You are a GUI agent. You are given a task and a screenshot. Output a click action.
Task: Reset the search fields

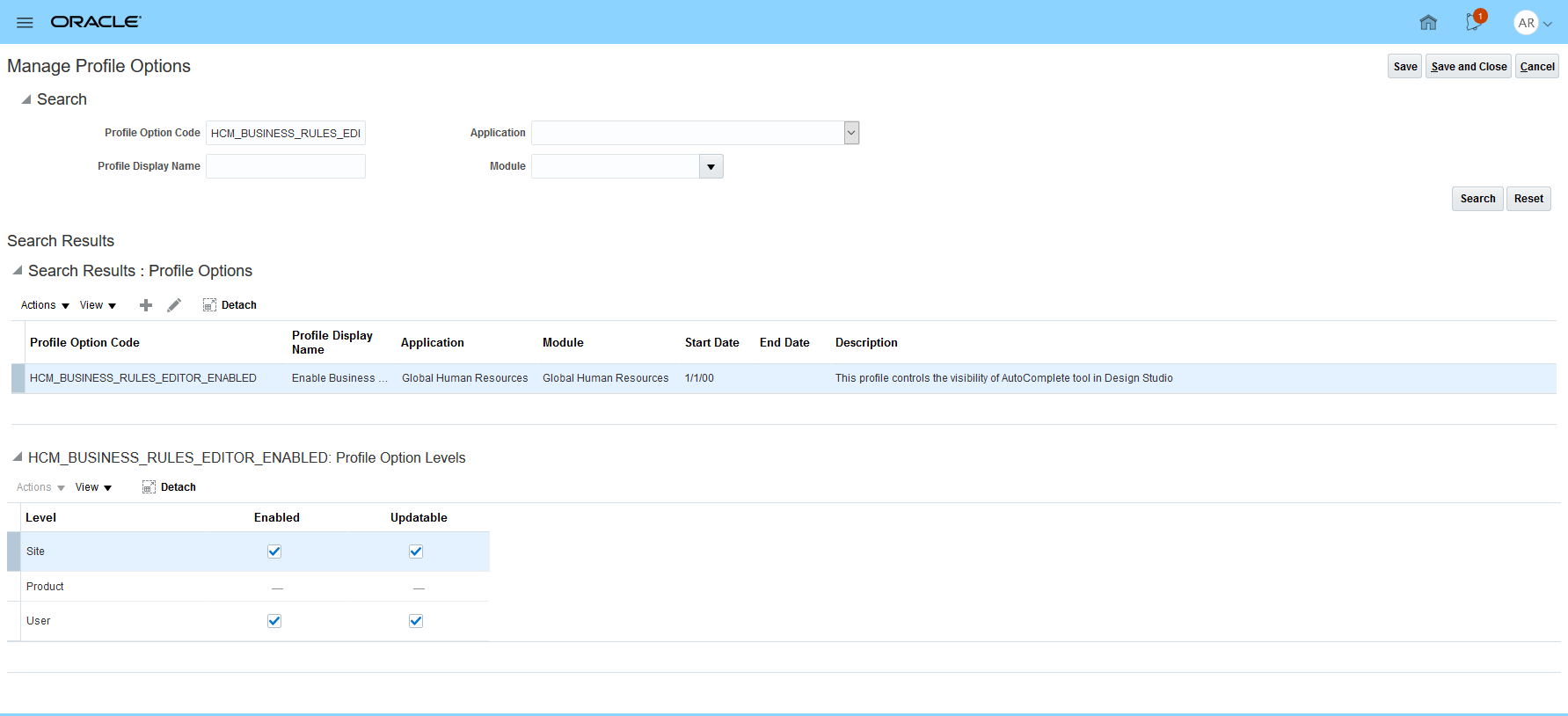click(x=1528, y=199)
